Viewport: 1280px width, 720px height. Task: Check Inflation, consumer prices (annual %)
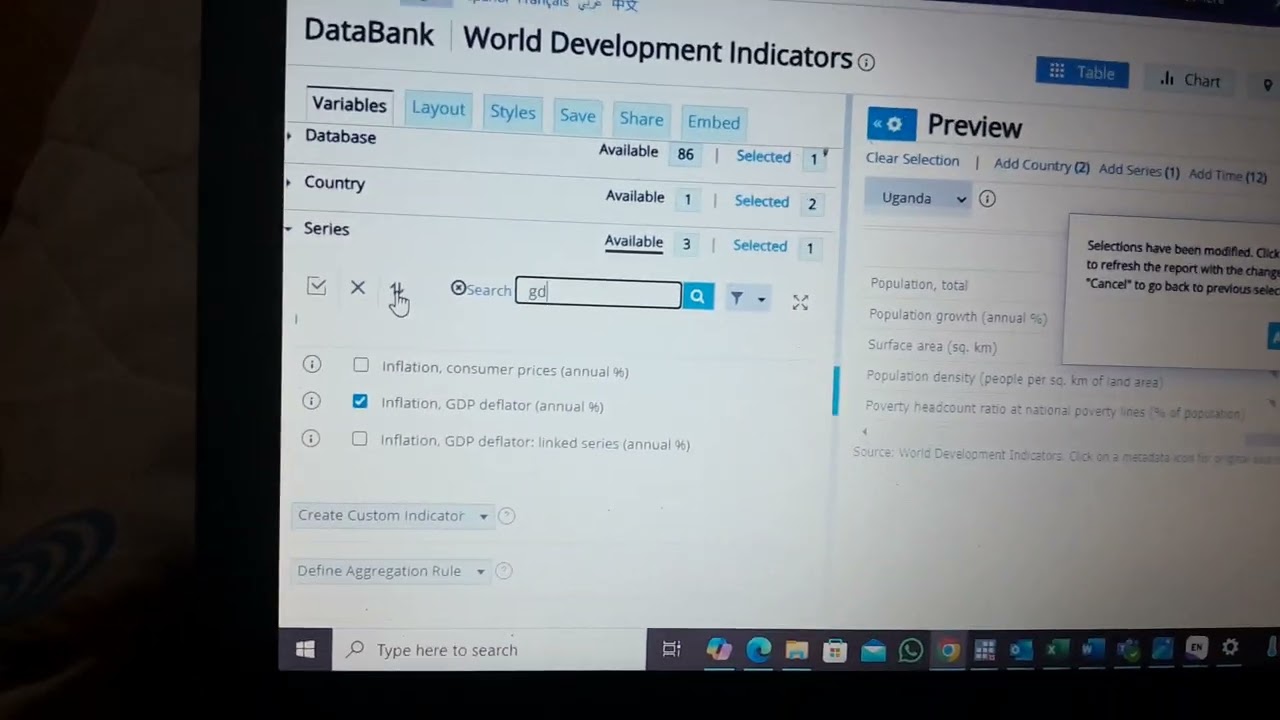pos(361,365)
